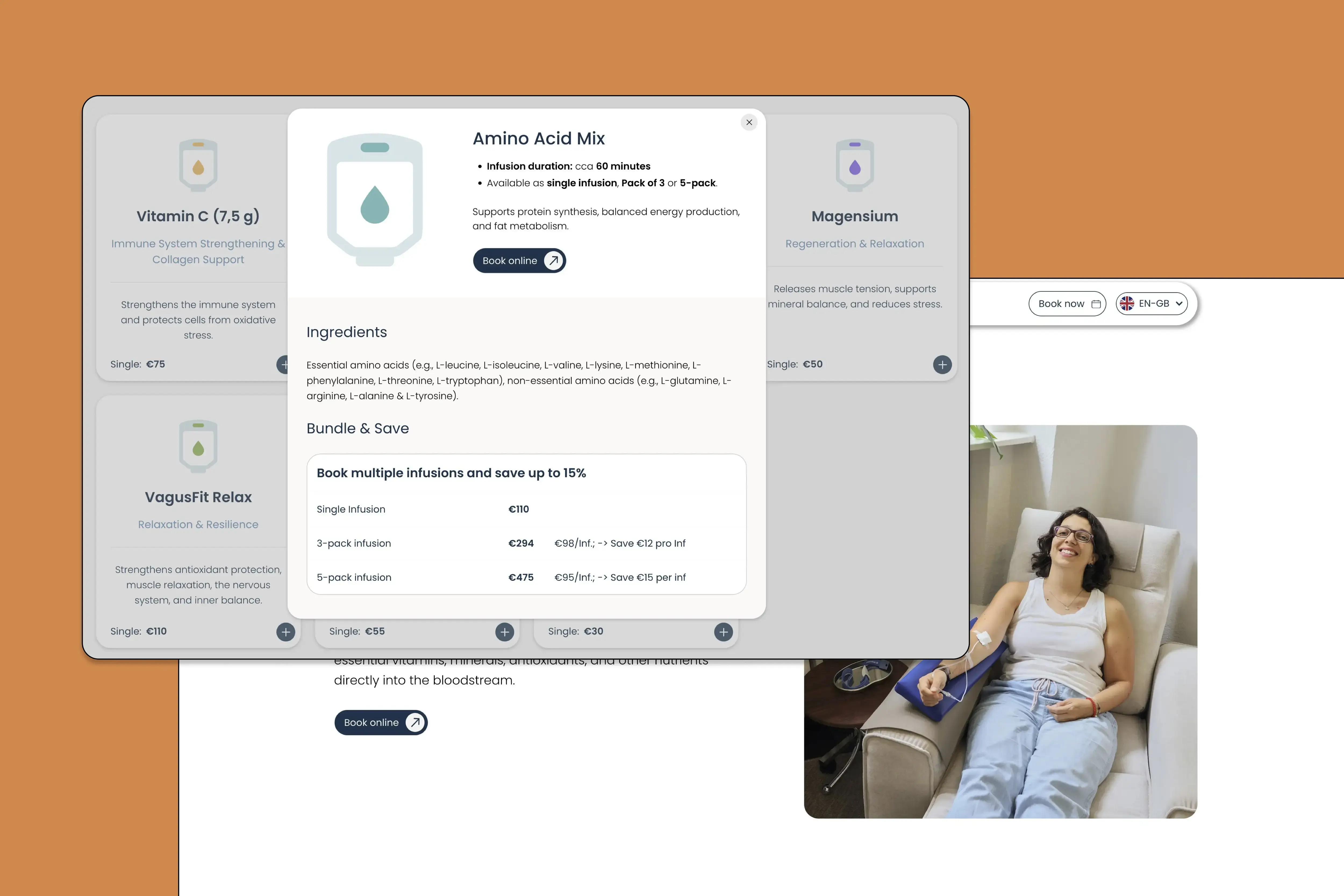Click the Vitamin C orange drop bag icon
1344x896 pixels.
pyautogui.click(x=198, y=165)
